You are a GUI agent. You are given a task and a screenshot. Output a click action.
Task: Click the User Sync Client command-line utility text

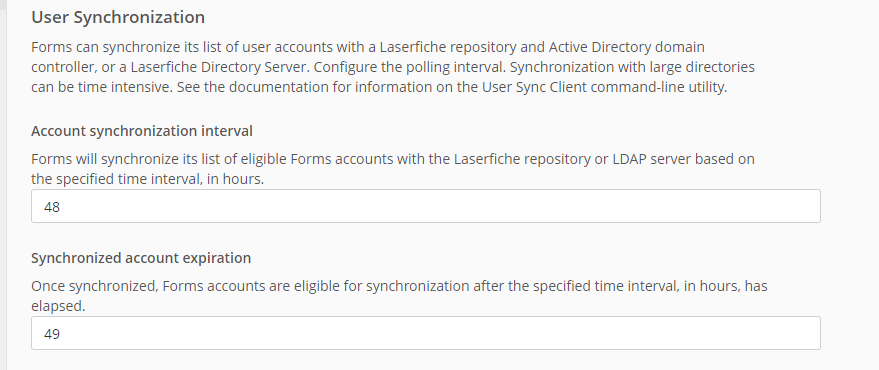point(604,87)
